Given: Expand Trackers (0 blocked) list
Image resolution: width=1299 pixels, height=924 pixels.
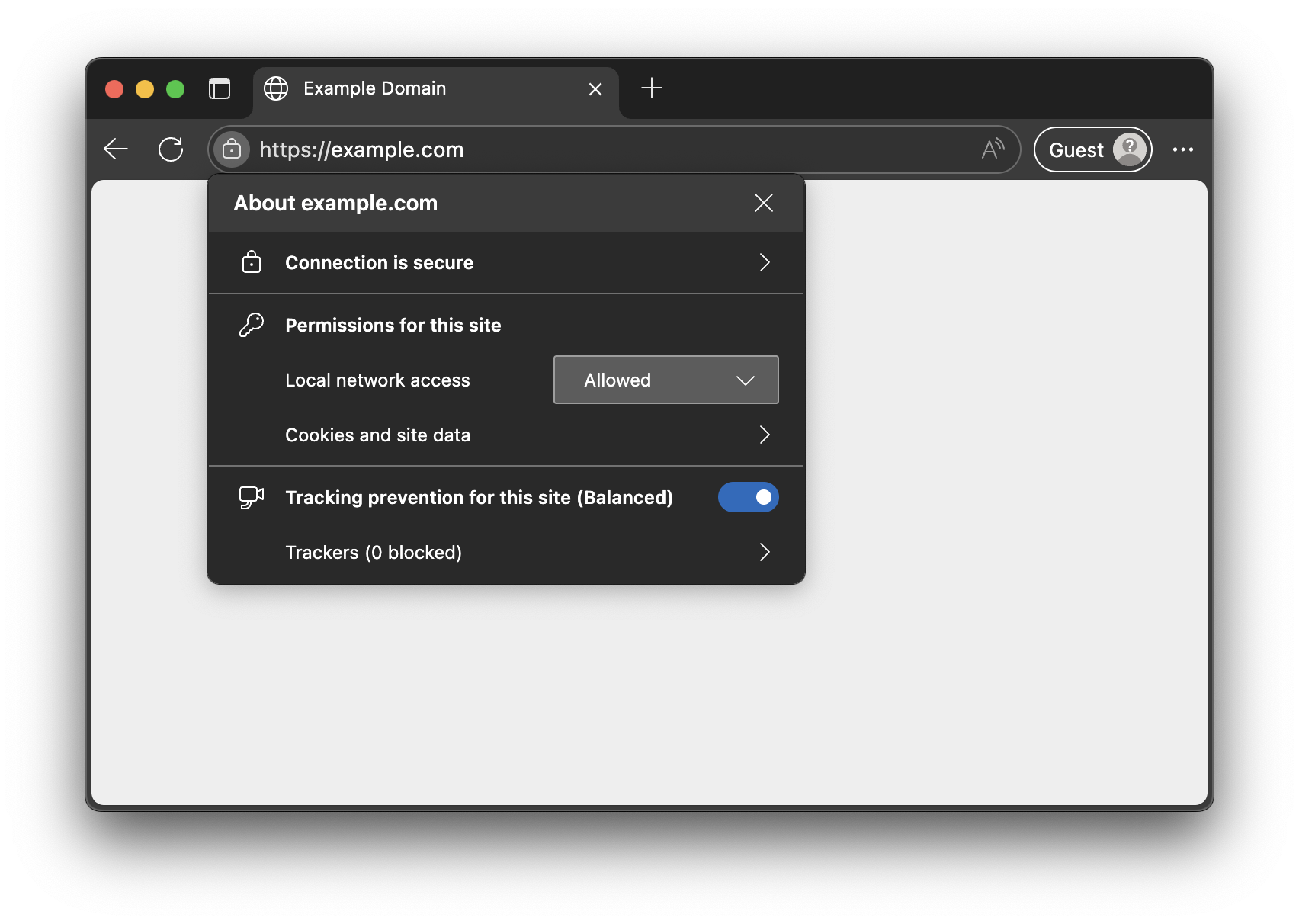Looking at the screenshot, I should point(764,552).
